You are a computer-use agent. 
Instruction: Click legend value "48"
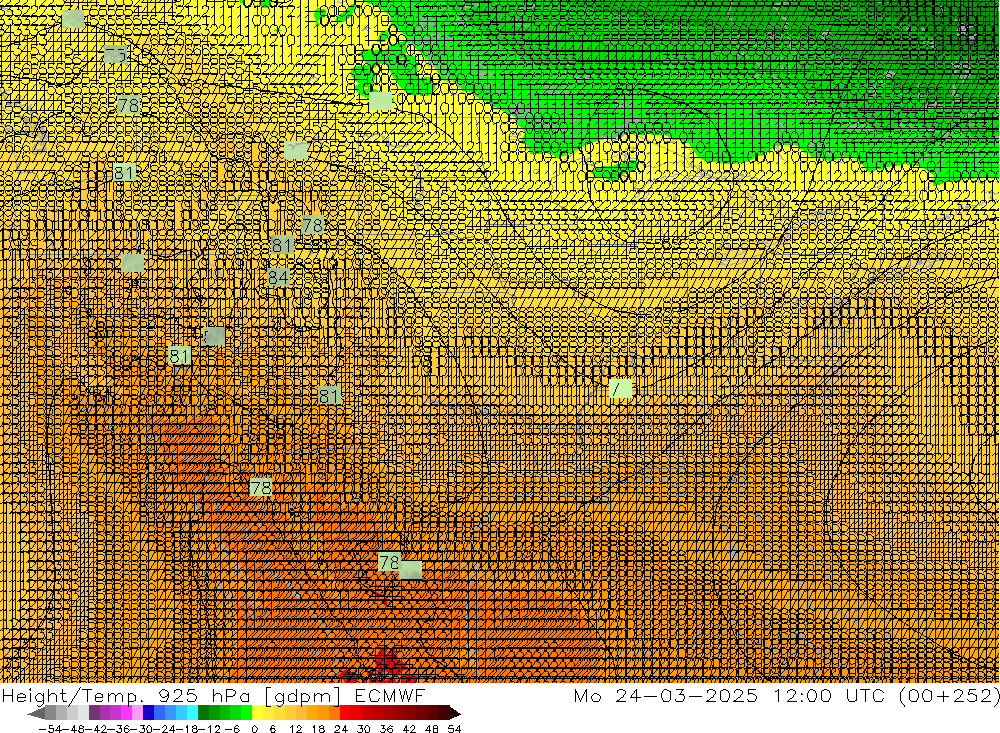click(x=432, y=729)
